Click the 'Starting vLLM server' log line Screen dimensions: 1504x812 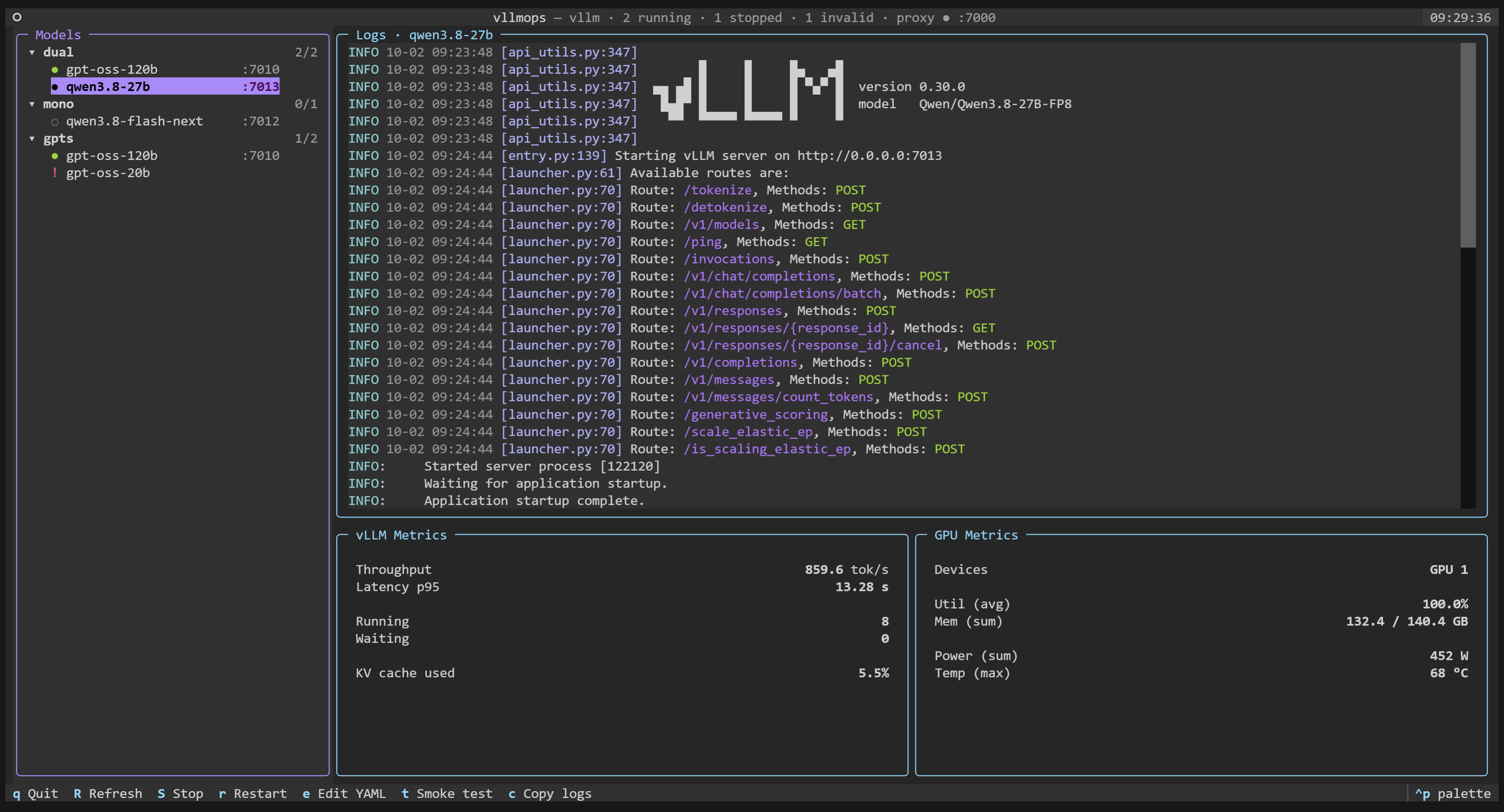point(645,156)
